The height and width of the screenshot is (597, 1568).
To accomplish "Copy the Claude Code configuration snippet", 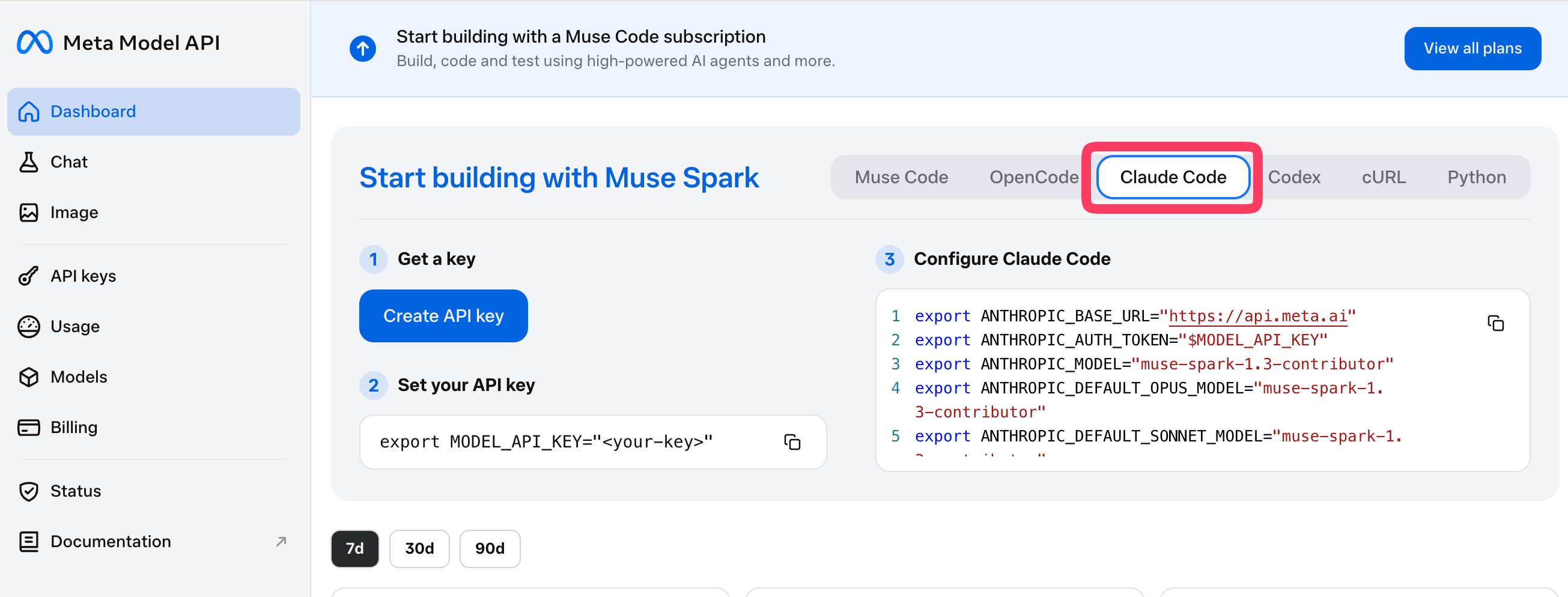I will pos(1495,323).
